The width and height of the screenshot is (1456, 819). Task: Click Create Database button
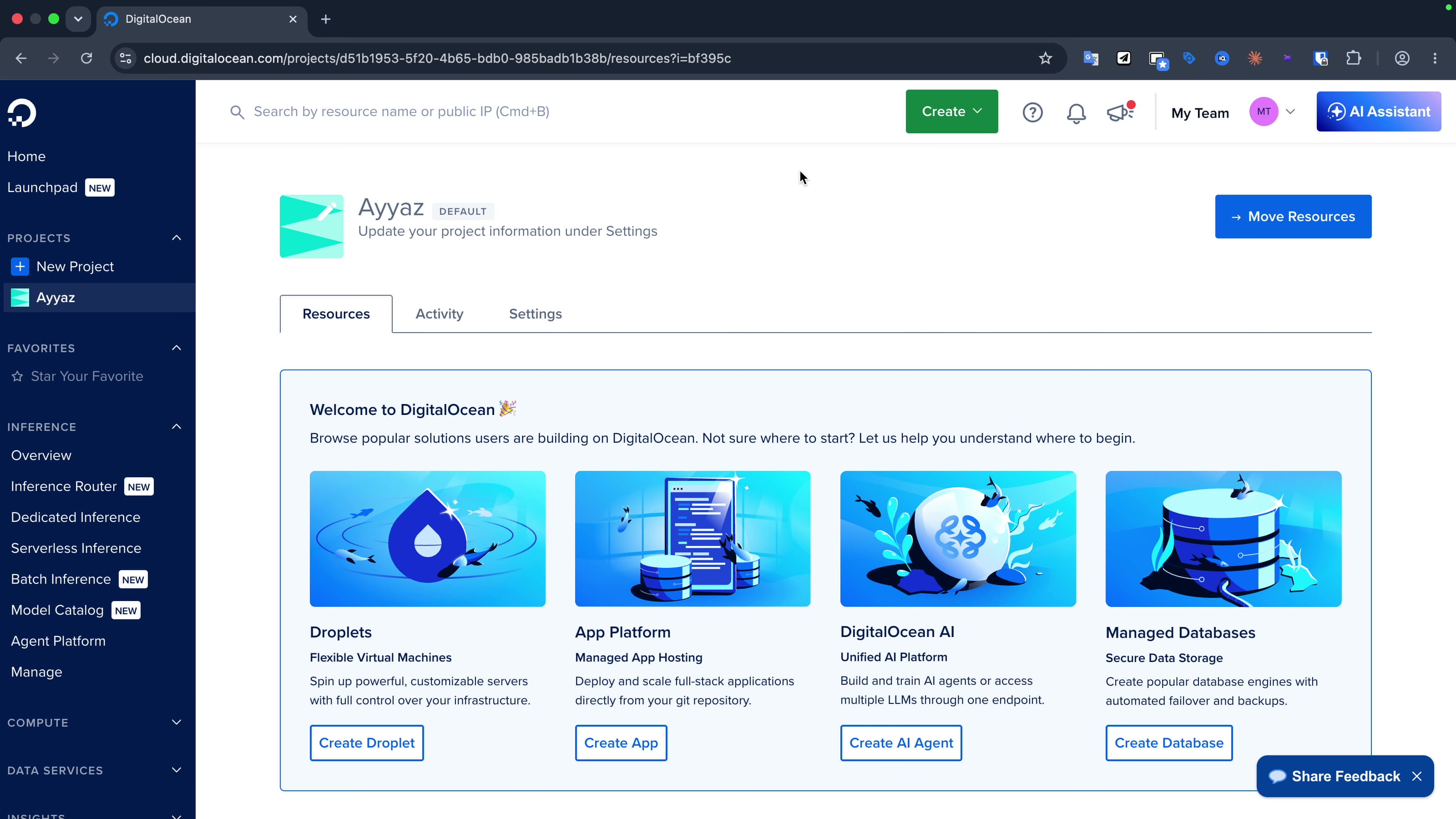(1169, 743)
